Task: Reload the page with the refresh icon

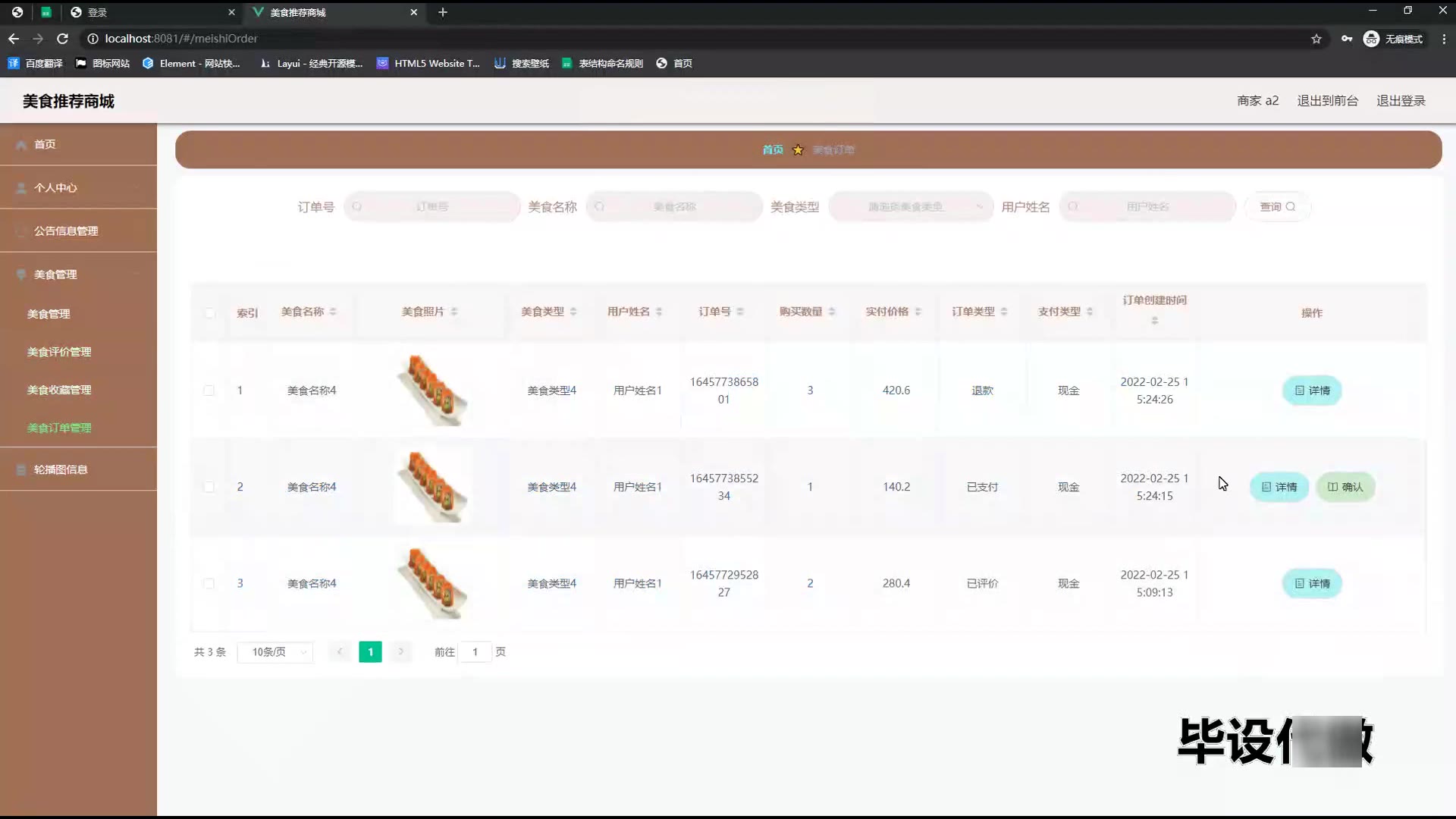Action: click(x=63, y=39)
